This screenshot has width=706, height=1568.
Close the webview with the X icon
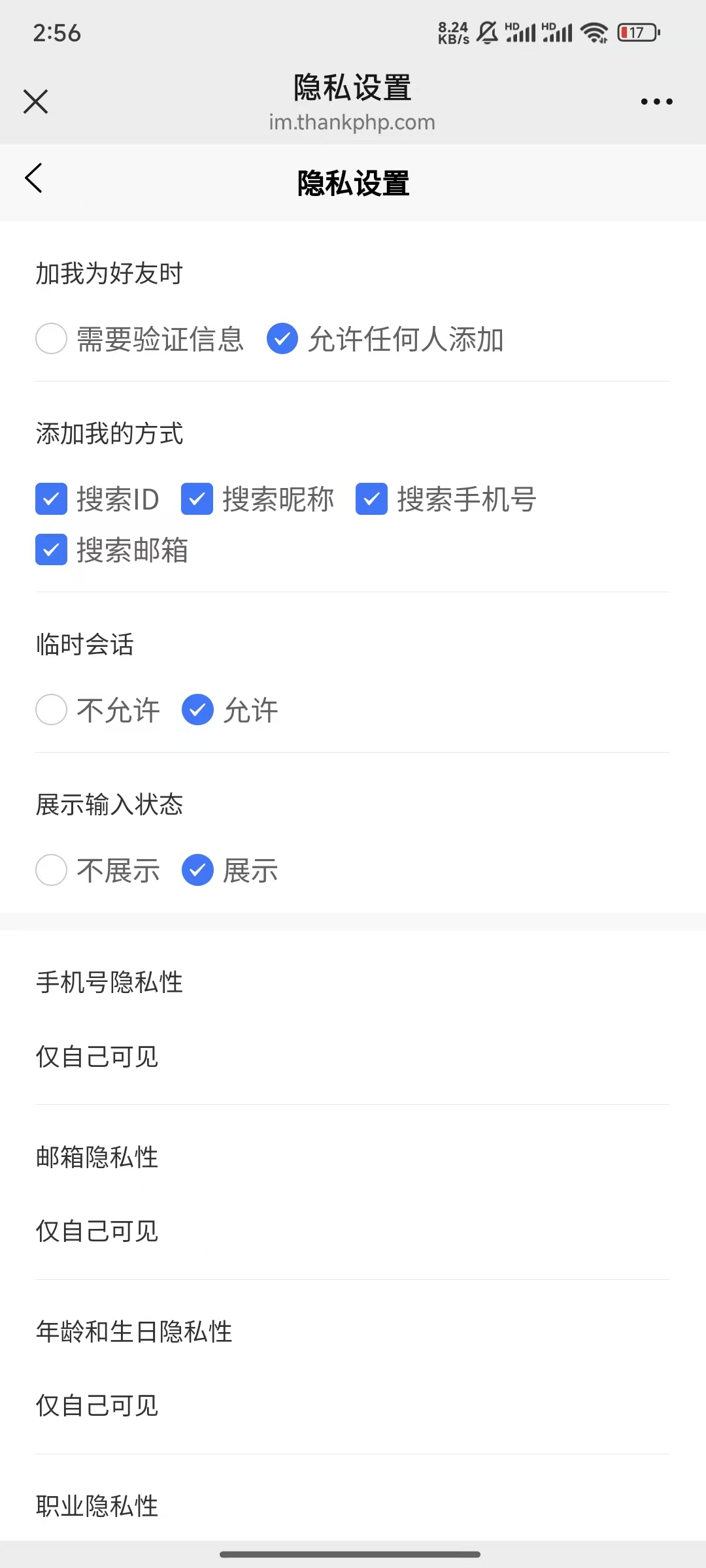pos(35,101)
